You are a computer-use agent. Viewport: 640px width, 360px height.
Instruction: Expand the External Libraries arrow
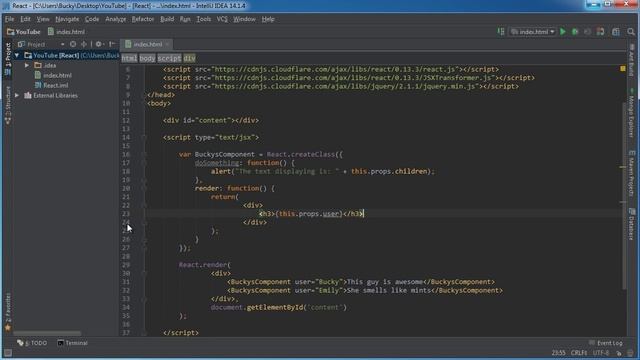(x=17, y=96)
